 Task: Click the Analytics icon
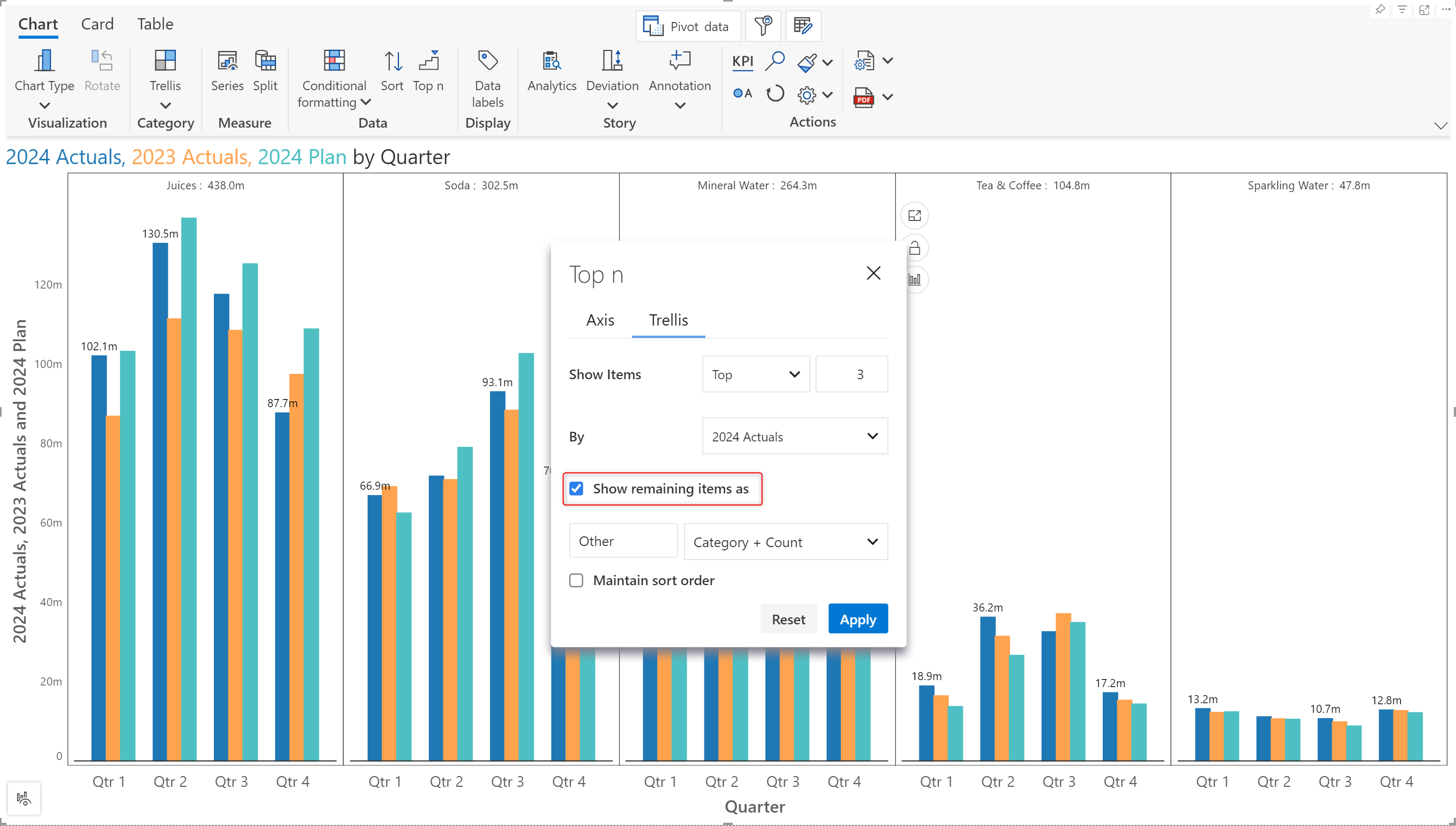coord(551,61)
